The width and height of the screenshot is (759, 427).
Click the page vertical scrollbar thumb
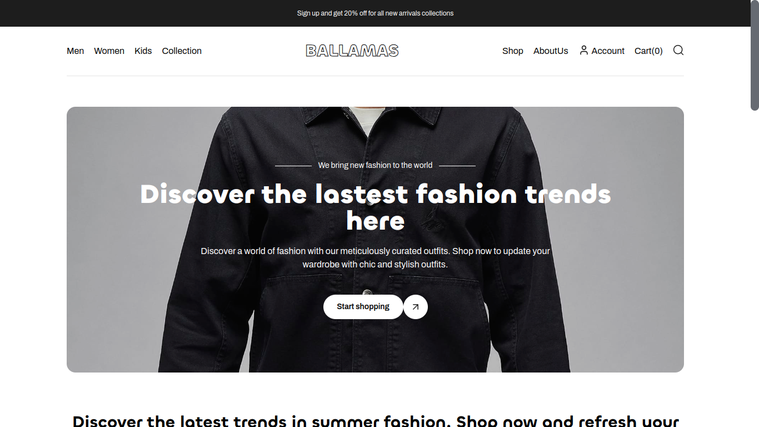755,55
